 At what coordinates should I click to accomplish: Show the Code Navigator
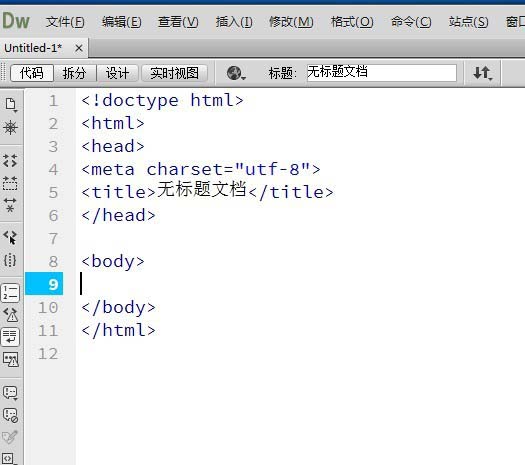coord(10,127)
